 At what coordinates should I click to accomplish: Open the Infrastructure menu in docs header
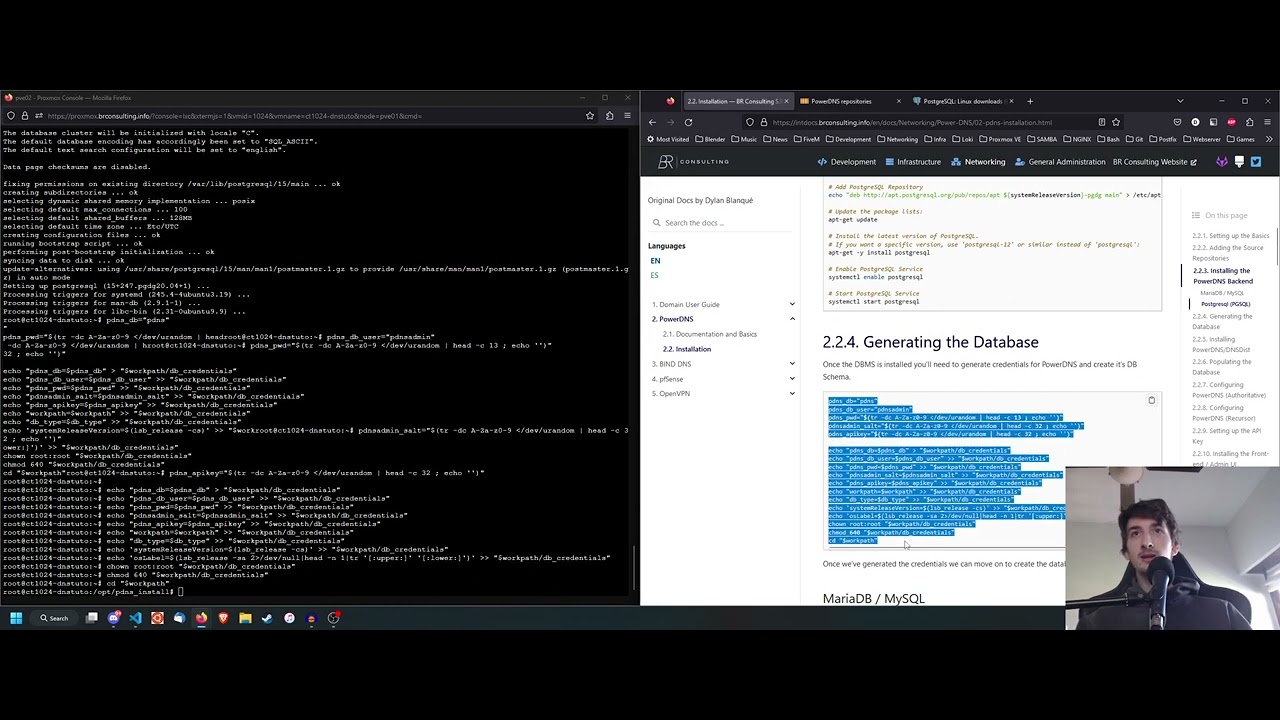pos(912,162)
